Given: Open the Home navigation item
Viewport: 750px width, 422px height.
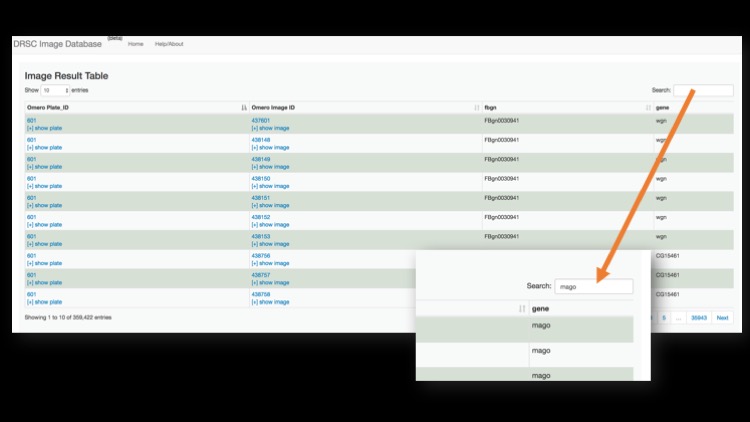Looking at the screenshot, I should click(x=135, y=44).
